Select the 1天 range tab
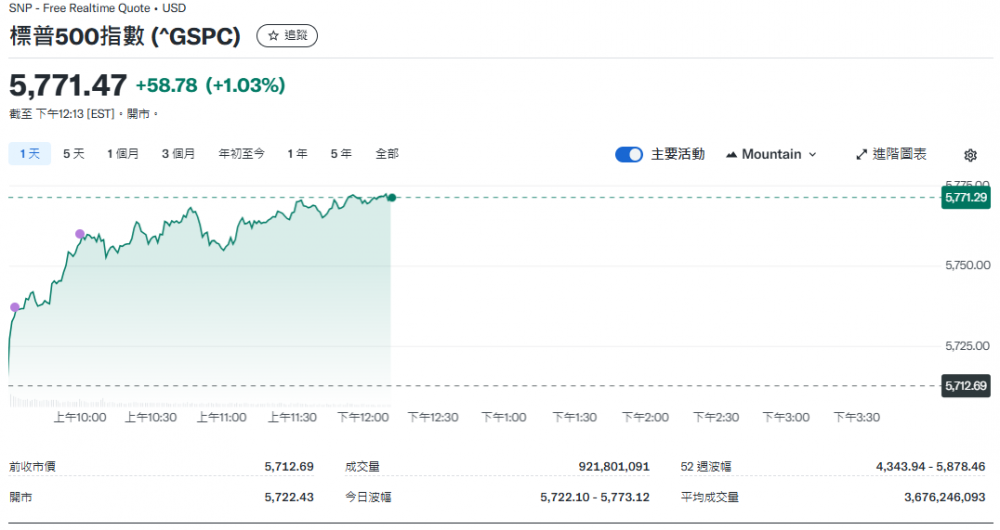Image resolution: width=1000 pixels, height=530 pixels. 29,154
